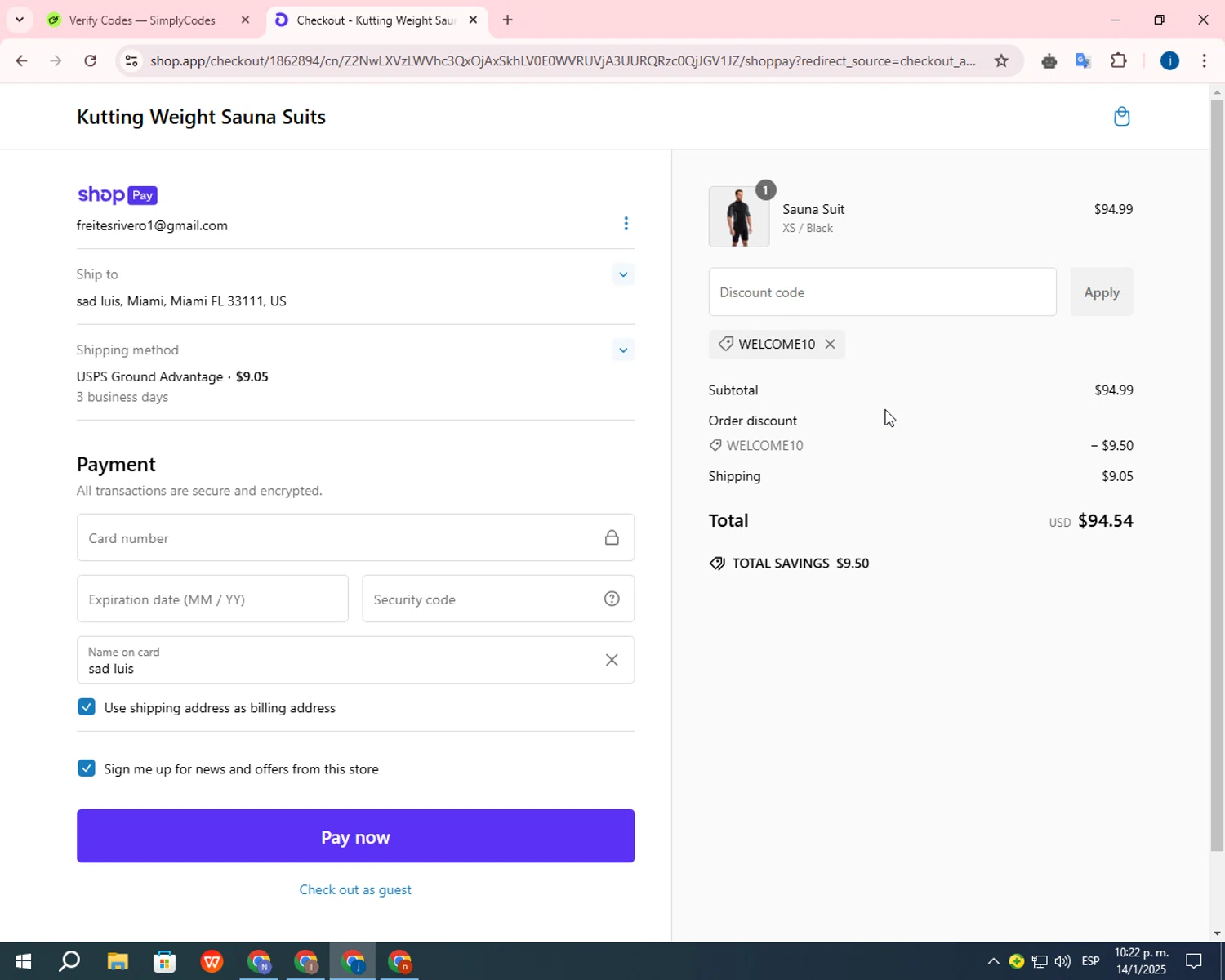Remove the WELCOME10 discount tag
1225x980 pixels.
830,345
